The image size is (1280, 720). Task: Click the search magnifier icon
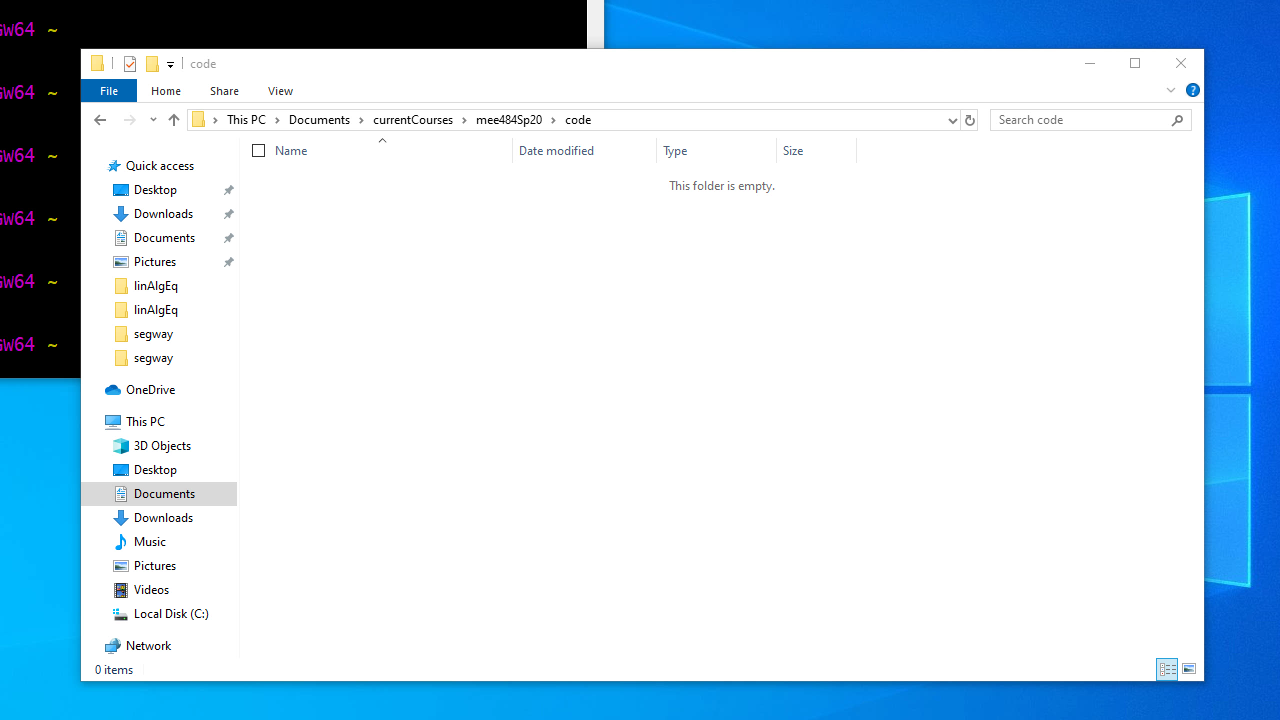click(x=1178, y=120)
